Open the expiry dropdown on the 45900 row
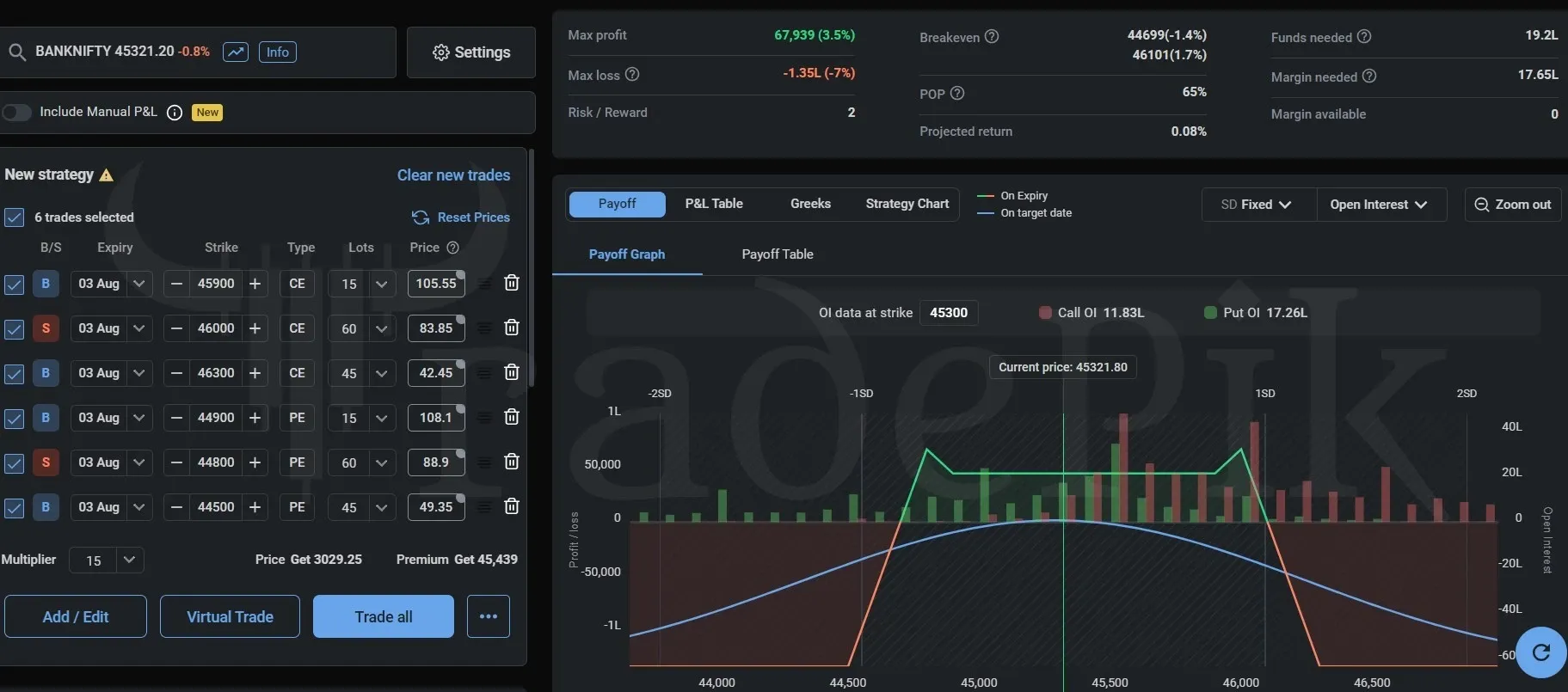 (x=112, y=284)
